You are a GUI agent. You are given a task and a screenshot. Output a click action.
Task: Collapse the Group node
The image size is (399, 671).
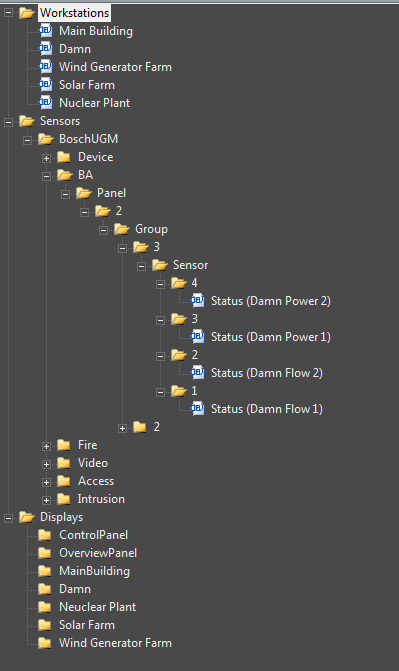click(x=103, y=230)
